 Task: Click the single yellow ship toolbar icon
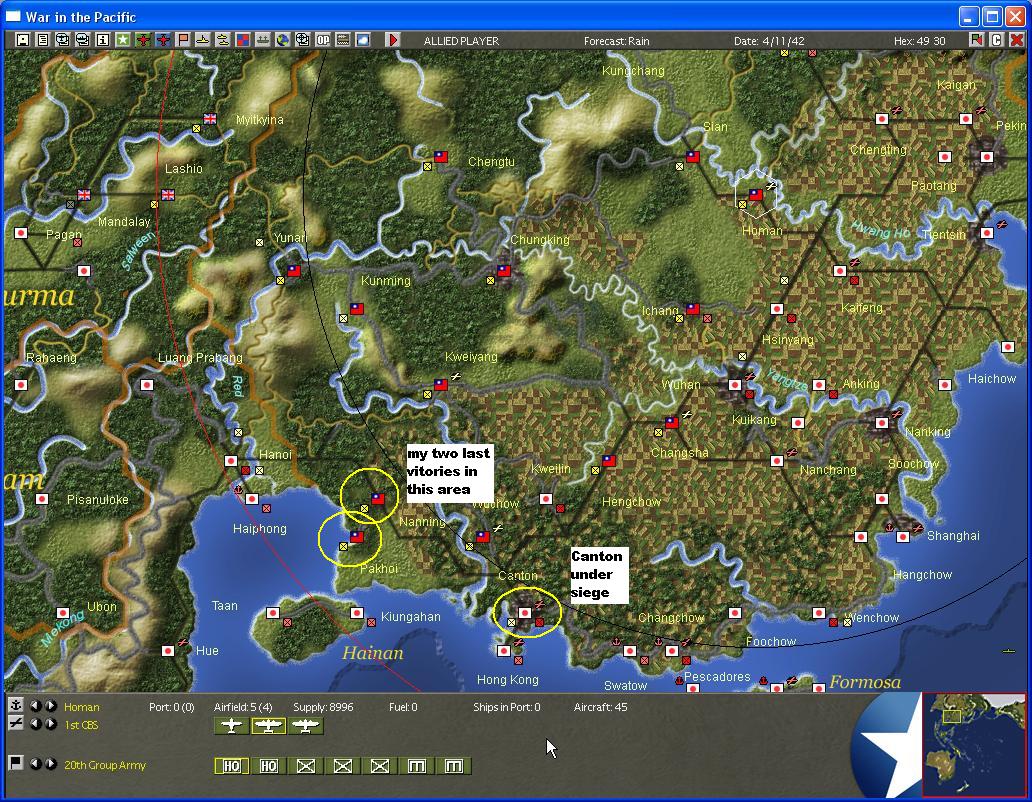click(203, 40)
